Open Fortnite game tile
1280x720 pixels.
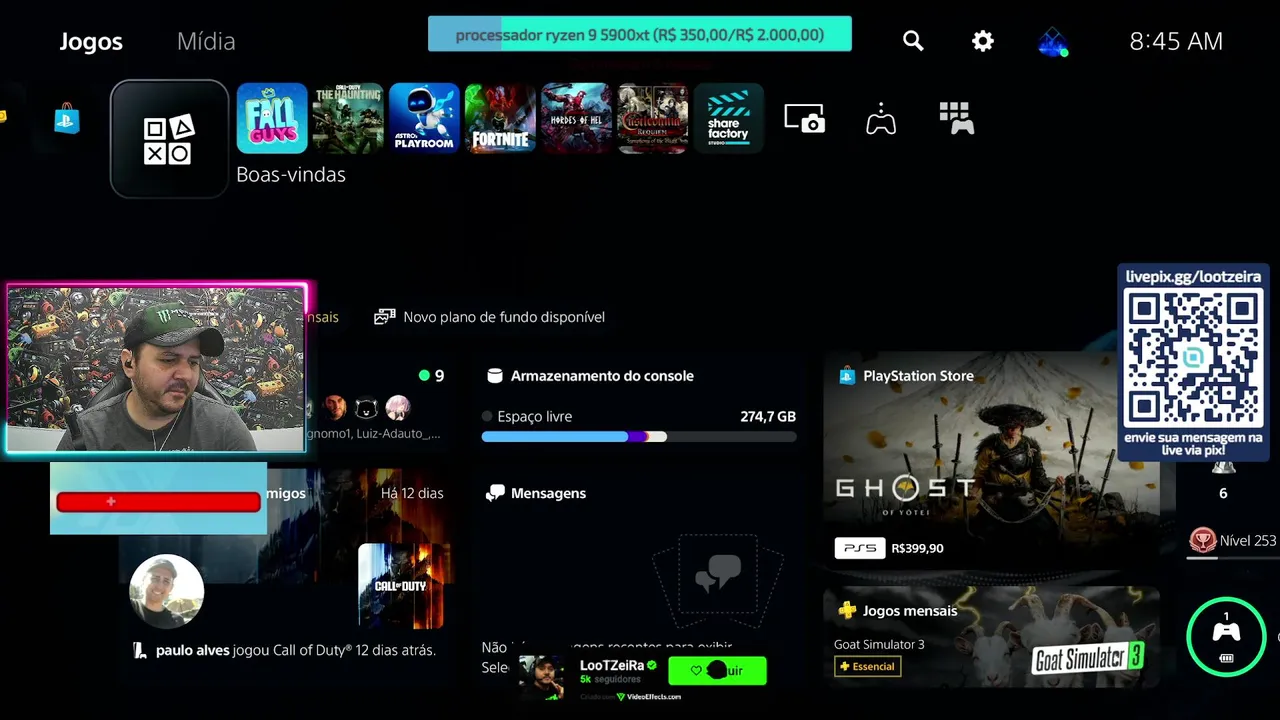(x=500, y=118)
